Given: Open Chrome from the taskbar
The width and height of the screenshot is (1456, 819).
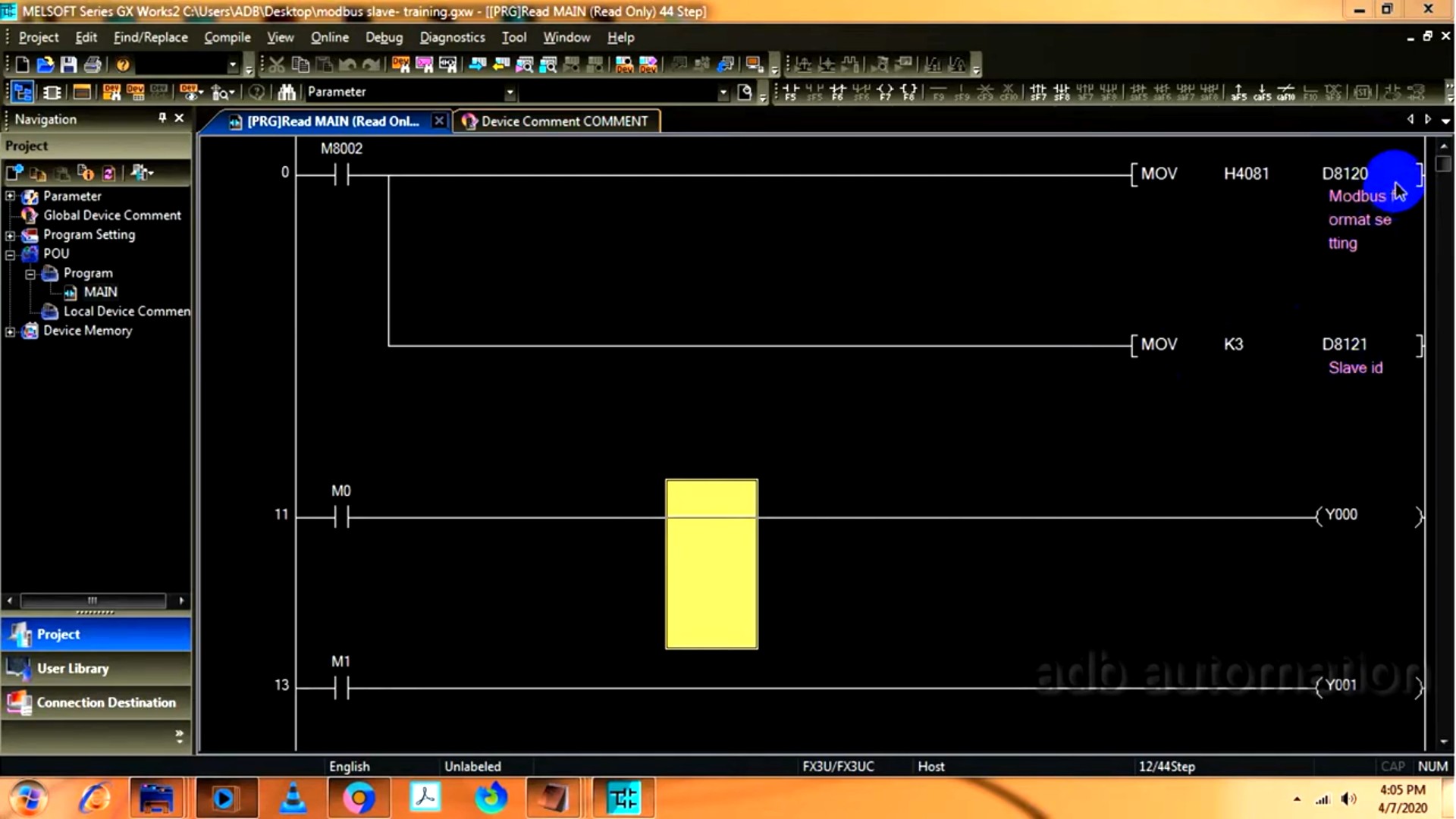Looking at the screenshot, I should (x=359, y=799).
